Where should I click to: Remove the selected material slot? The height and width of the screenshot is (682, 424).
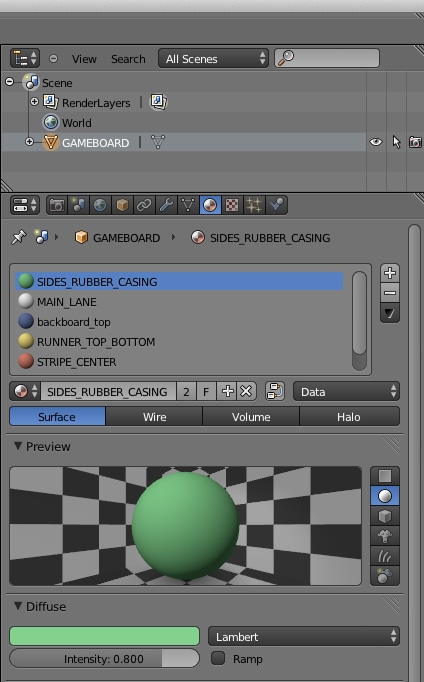coord(390,293)
